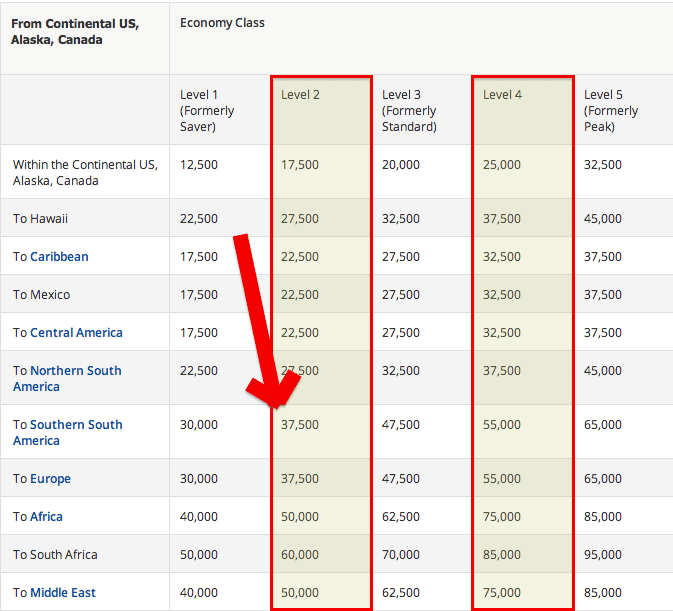Click the South Africa Level 5 value 95,000
This screenshot has height=611, width=673.
(x=603, y=555)
